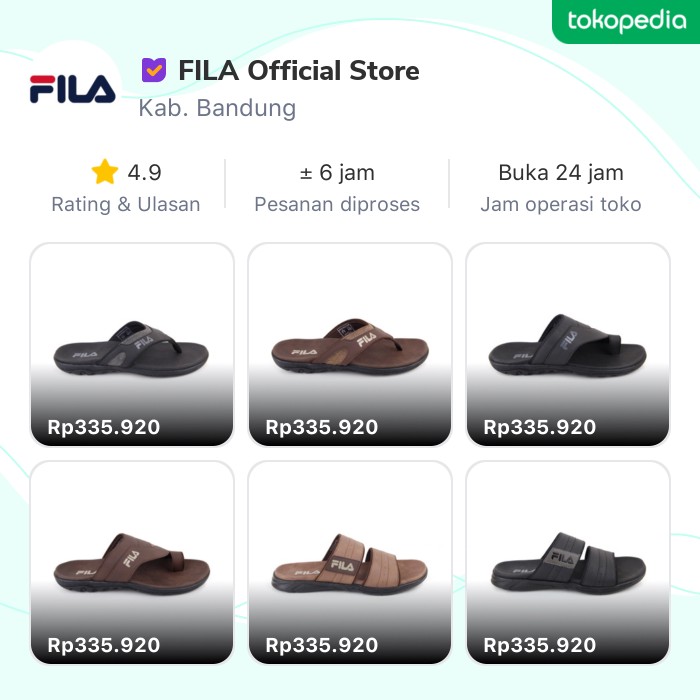Select the Jam operasi toko label
The image size is (700, 700).
coord(561,204)
